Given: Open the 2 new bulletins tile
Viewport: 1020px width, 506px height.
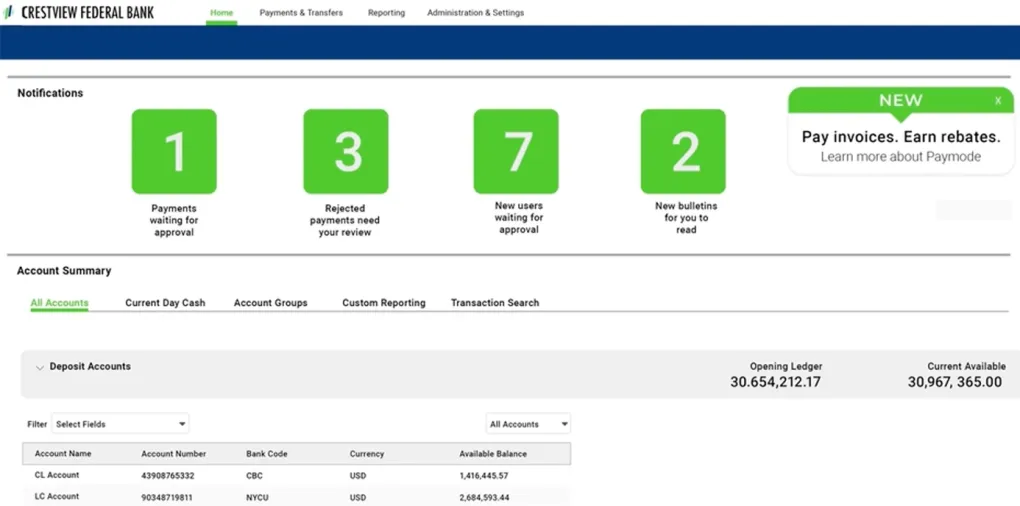Looking at the screenshot, I should (x=683, y=151).
